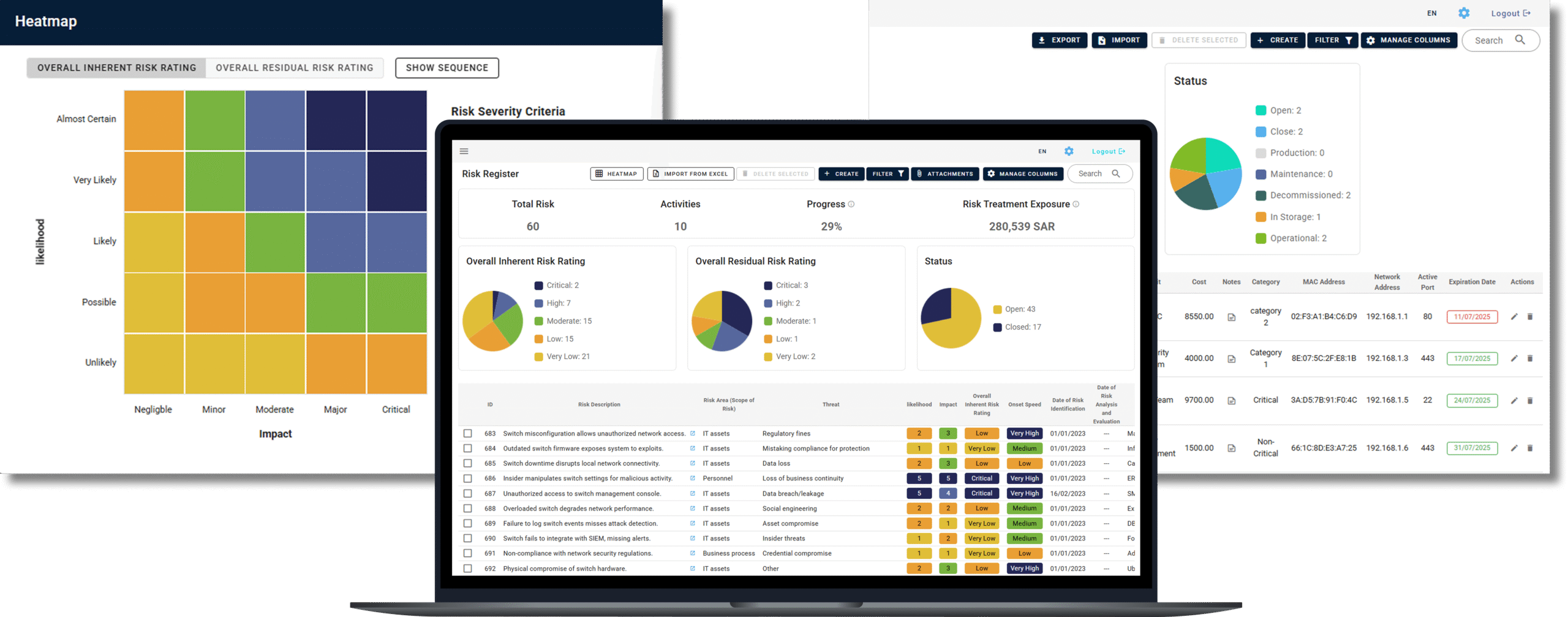Viewport: 1568px width, 617px height.
Task: Open external link icon for risk 690
Action: point(693,539)
